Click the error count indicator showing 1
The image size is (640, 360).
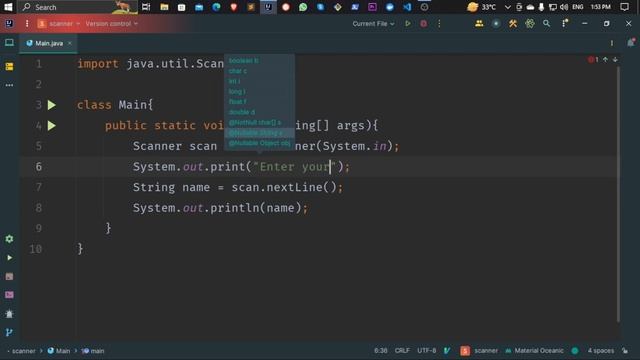coord(593,60)
